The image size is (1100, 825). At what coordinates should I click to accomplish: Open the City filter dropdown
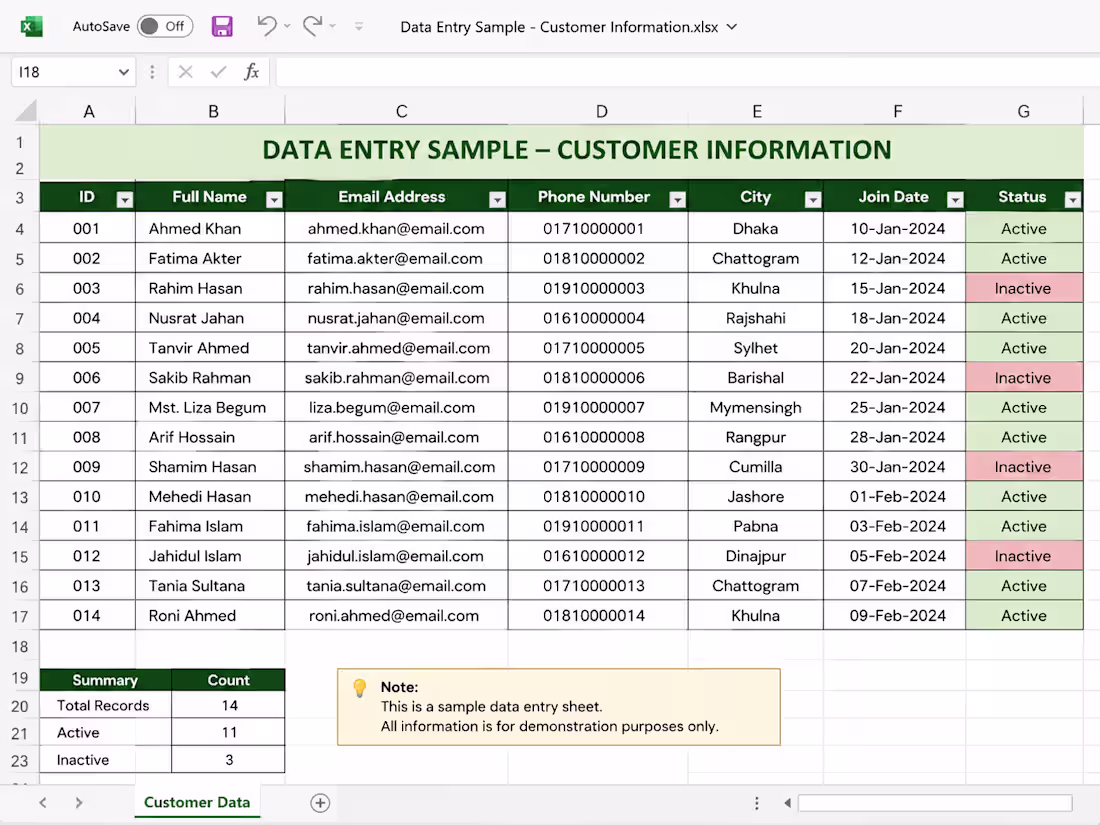(813, 200)
